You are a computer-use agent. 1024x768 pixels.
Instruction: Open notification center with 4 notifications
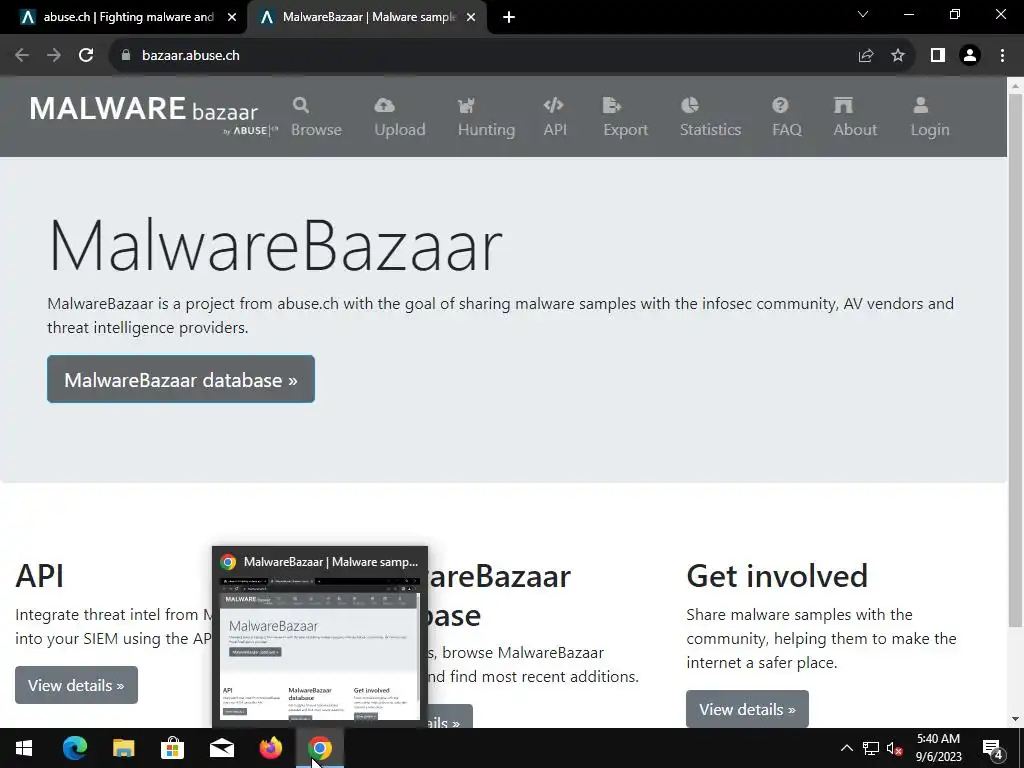(x=993, y=748)
